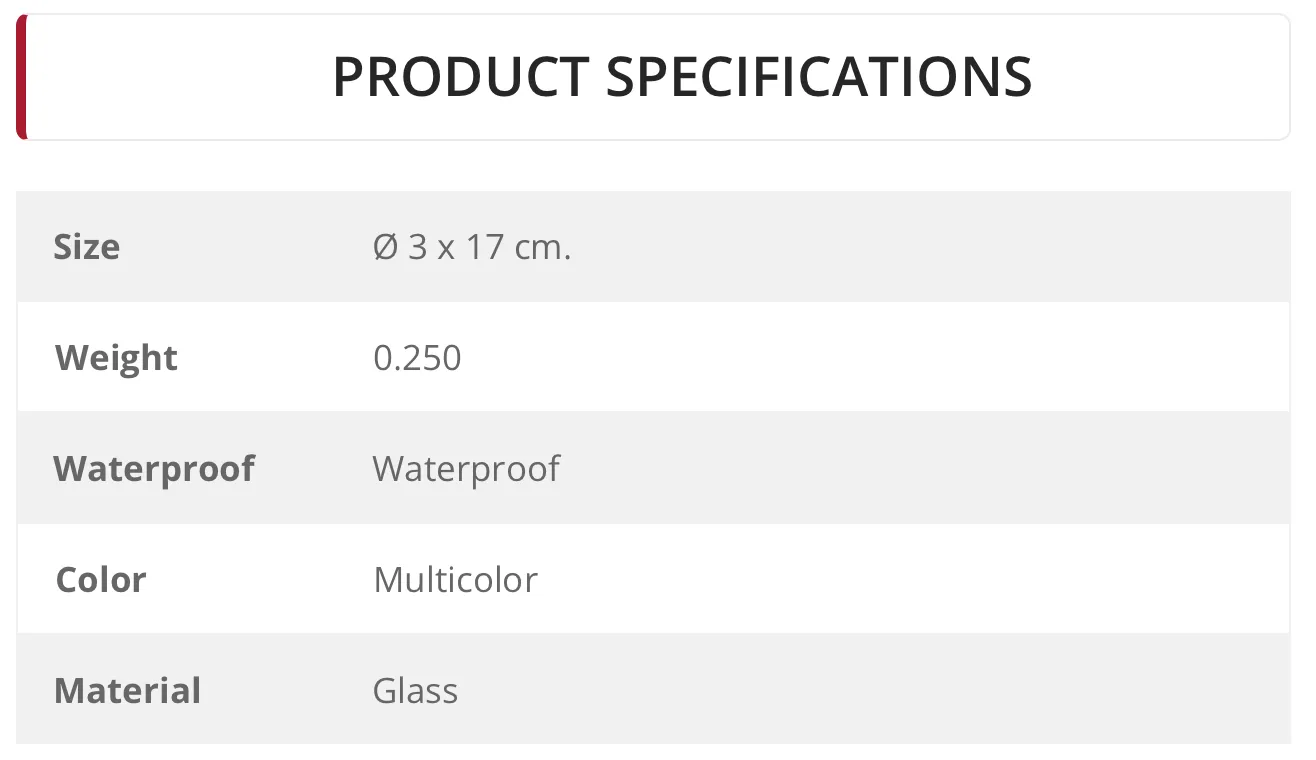This screenshot has width=1316, height=760.
Task: Click the Ø 3 x 17 cm. value
Action: coord(472,247)
